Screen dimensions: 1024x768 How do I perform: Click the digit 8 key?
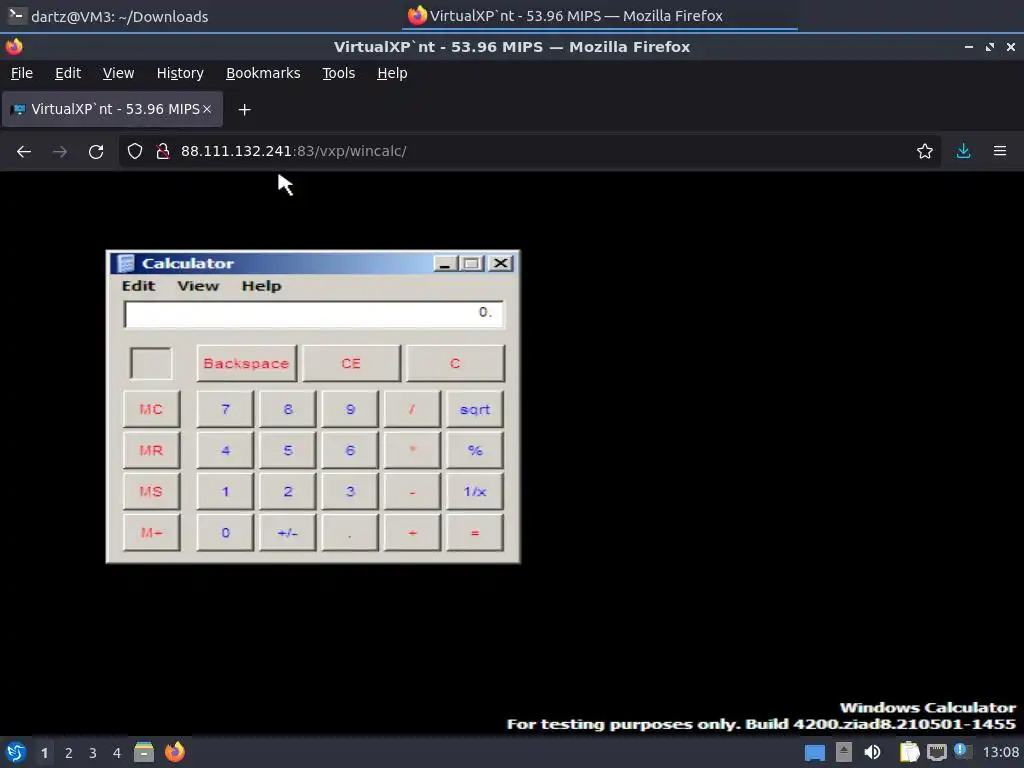tap(287, 409)
